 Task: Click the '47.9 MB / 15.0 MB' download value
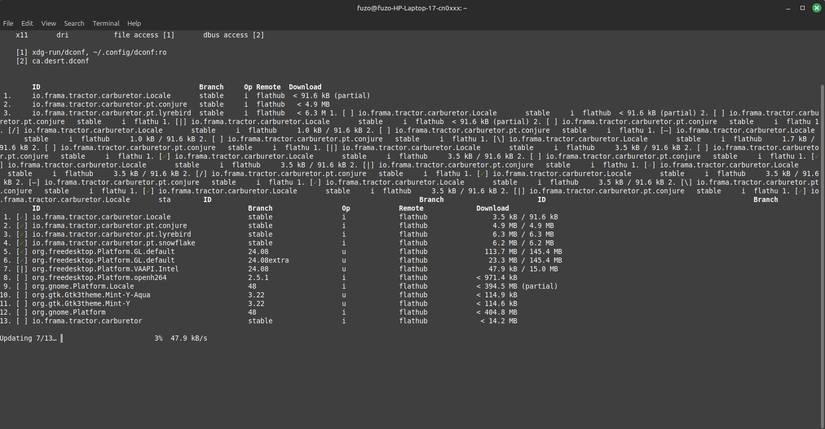point(525,269)
